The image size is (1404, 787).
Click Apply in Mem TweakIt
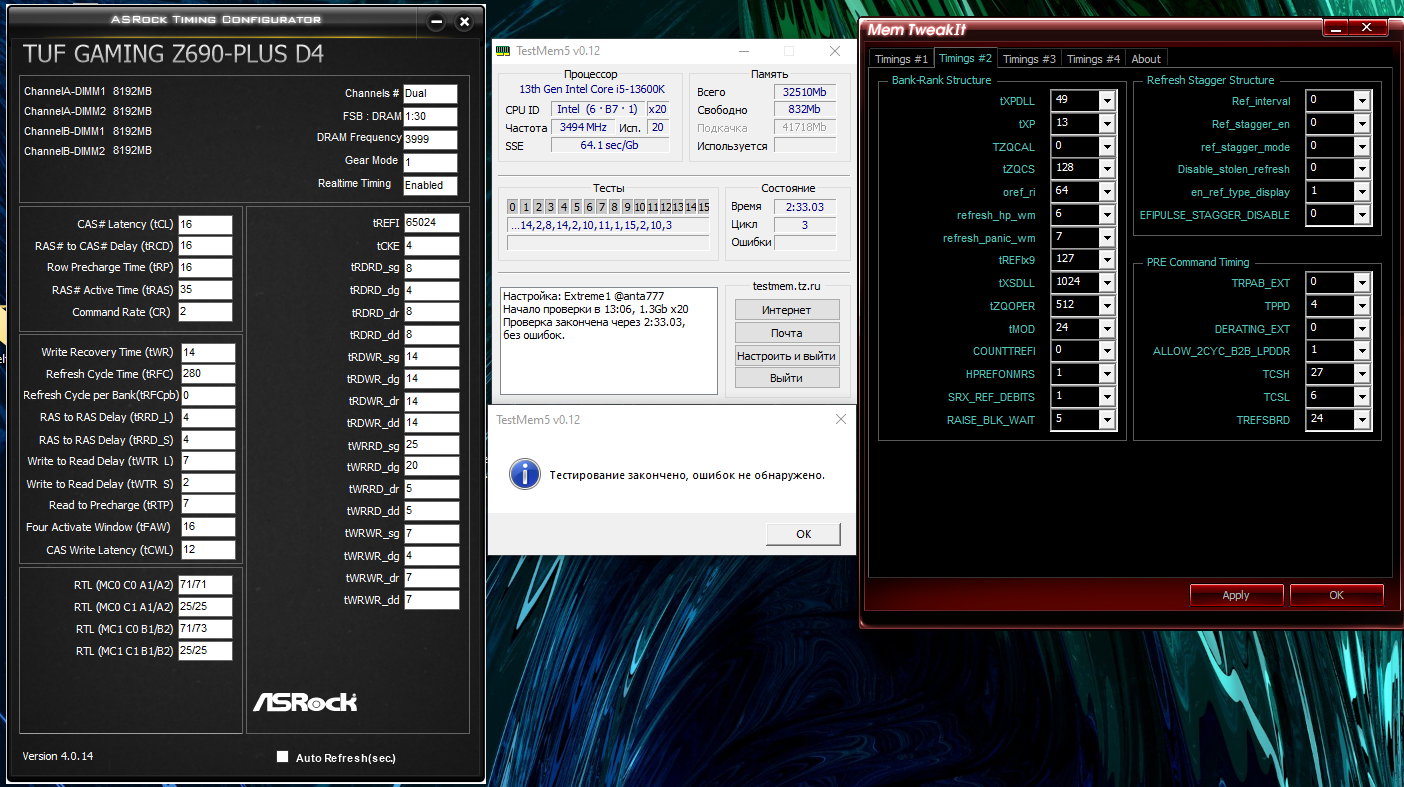point(1236,595)
